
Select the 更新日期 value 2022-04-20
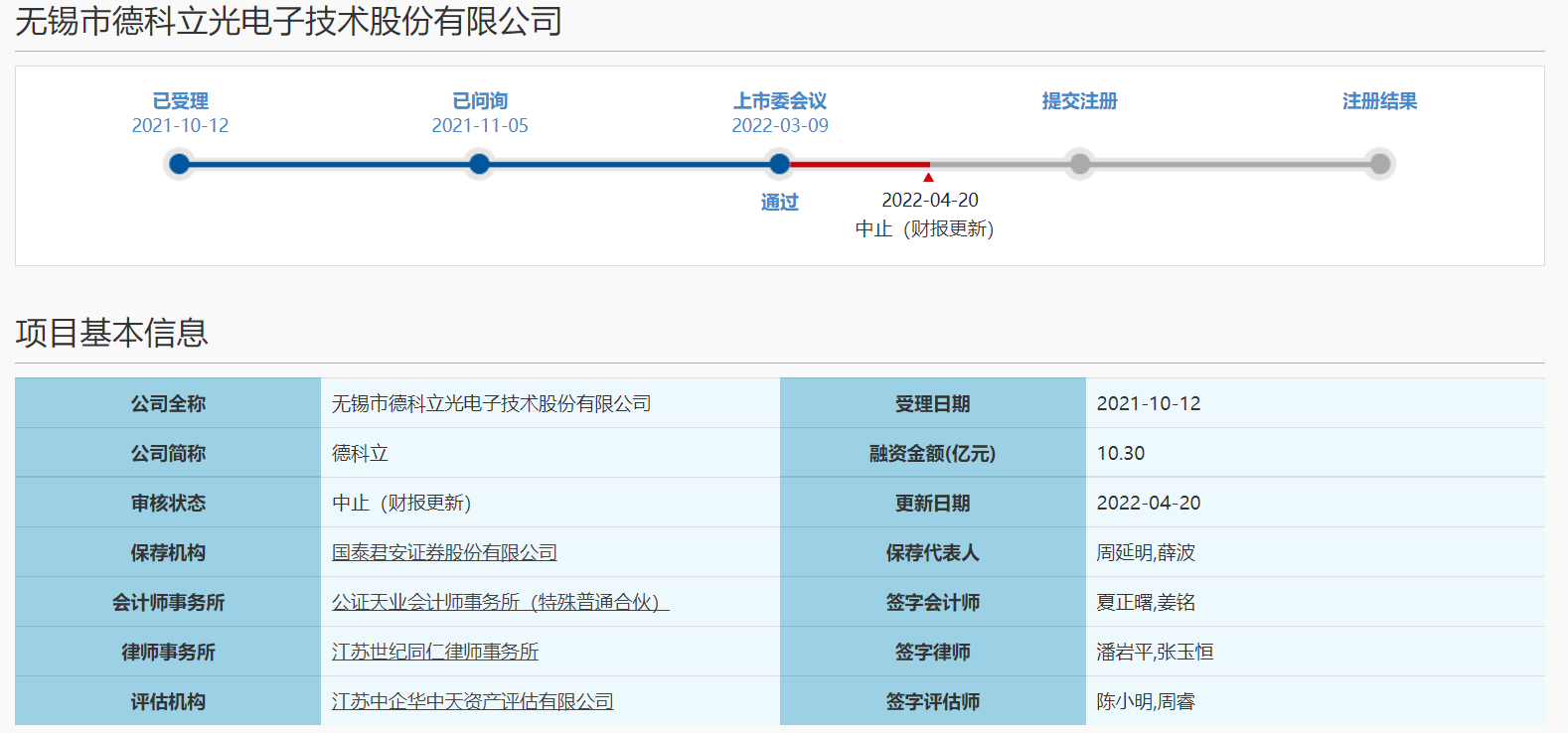tap(1149, 503)
